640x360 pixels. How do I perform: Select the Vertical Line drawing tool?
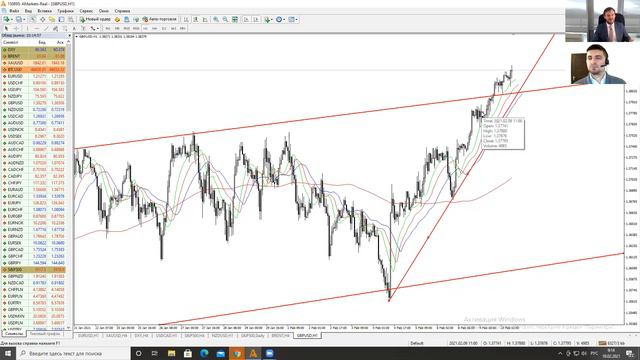(x=27, y=29)
